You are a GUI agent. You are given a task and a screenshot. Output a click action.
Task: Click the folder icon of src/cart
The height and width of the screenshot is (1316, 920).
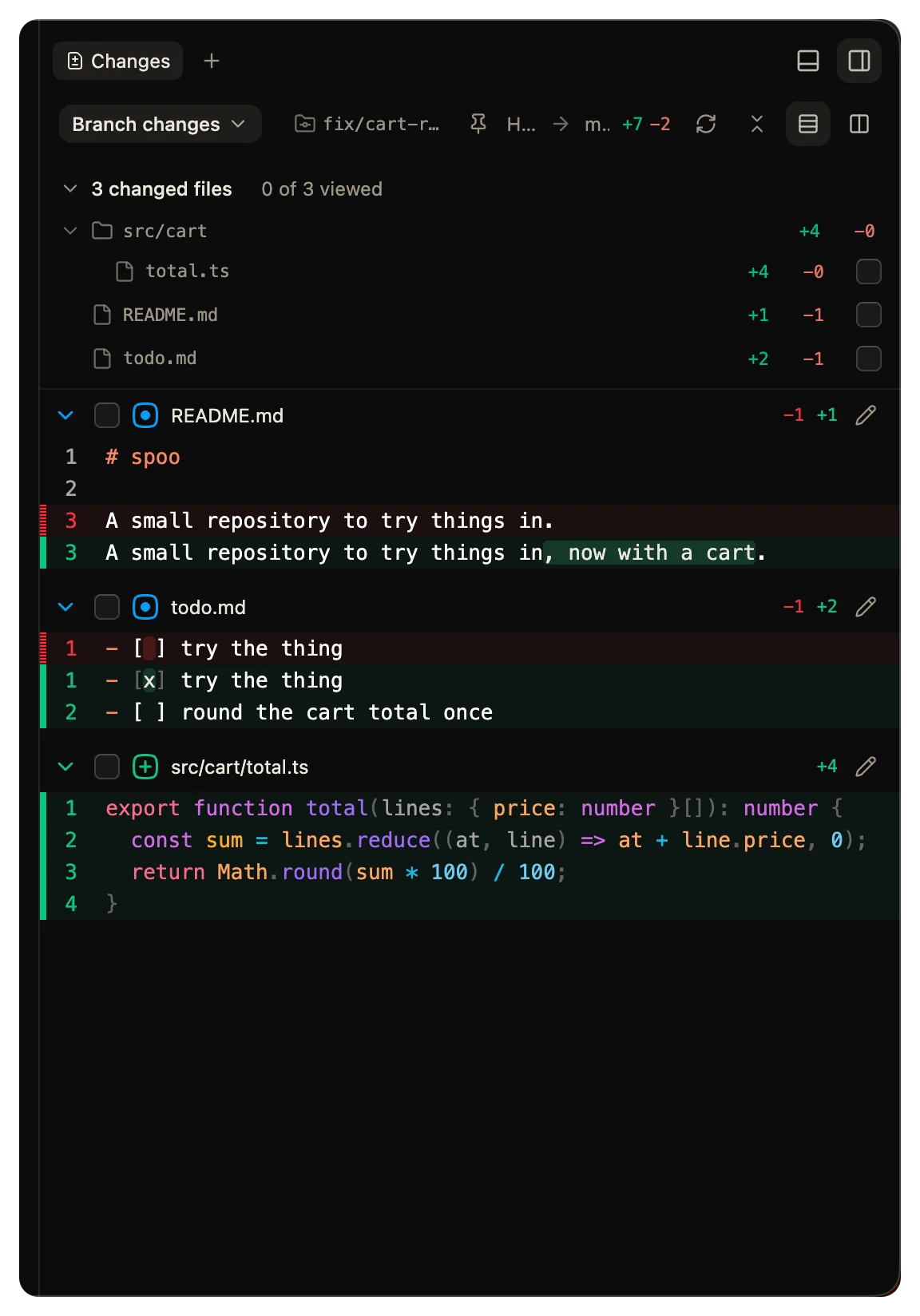[102, 231]
